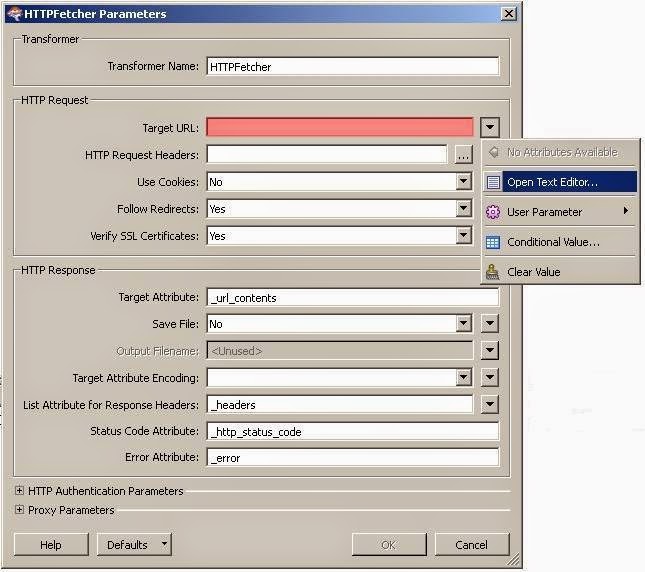Expand Proxy Parameters section
This screenshot has width=645, height=572.
(19, 509)
